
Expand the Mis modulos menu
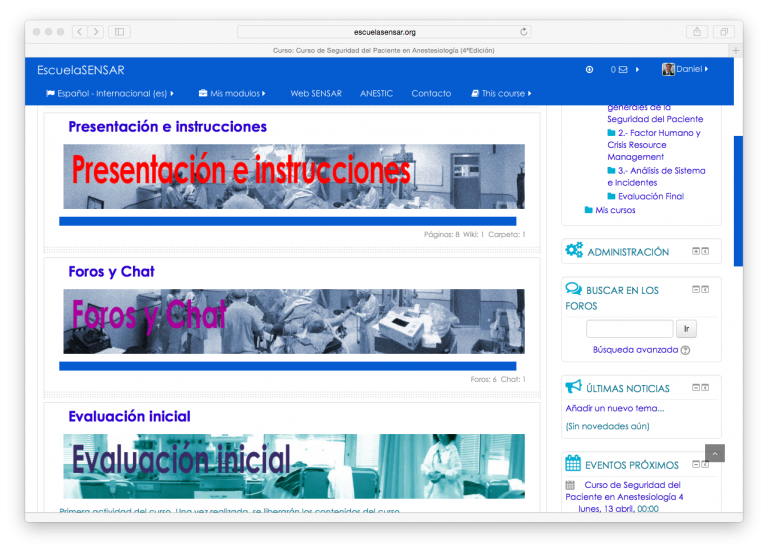(232, 94)
